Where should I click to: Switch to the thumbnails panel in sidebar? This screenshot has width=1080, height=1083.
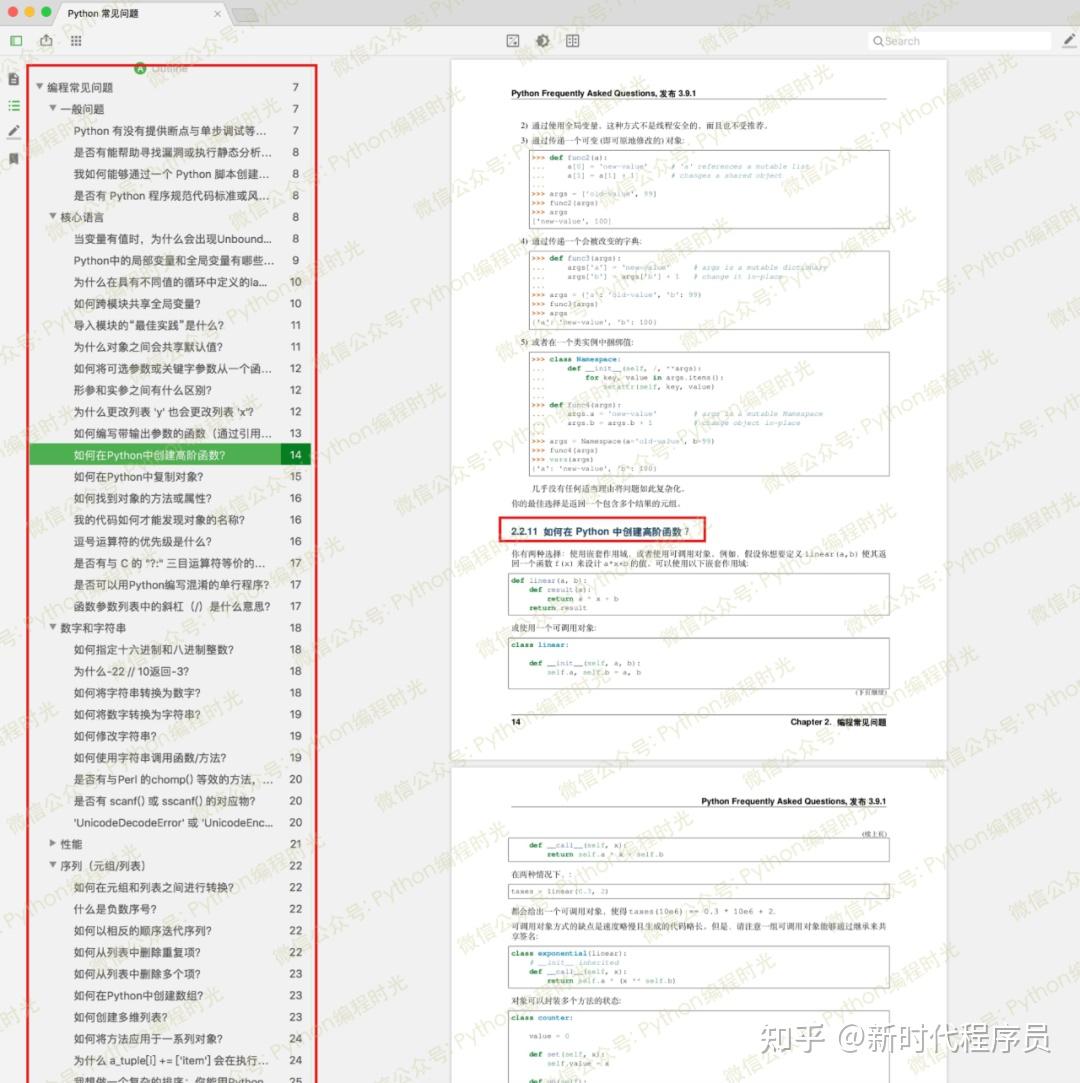(12, 78)
